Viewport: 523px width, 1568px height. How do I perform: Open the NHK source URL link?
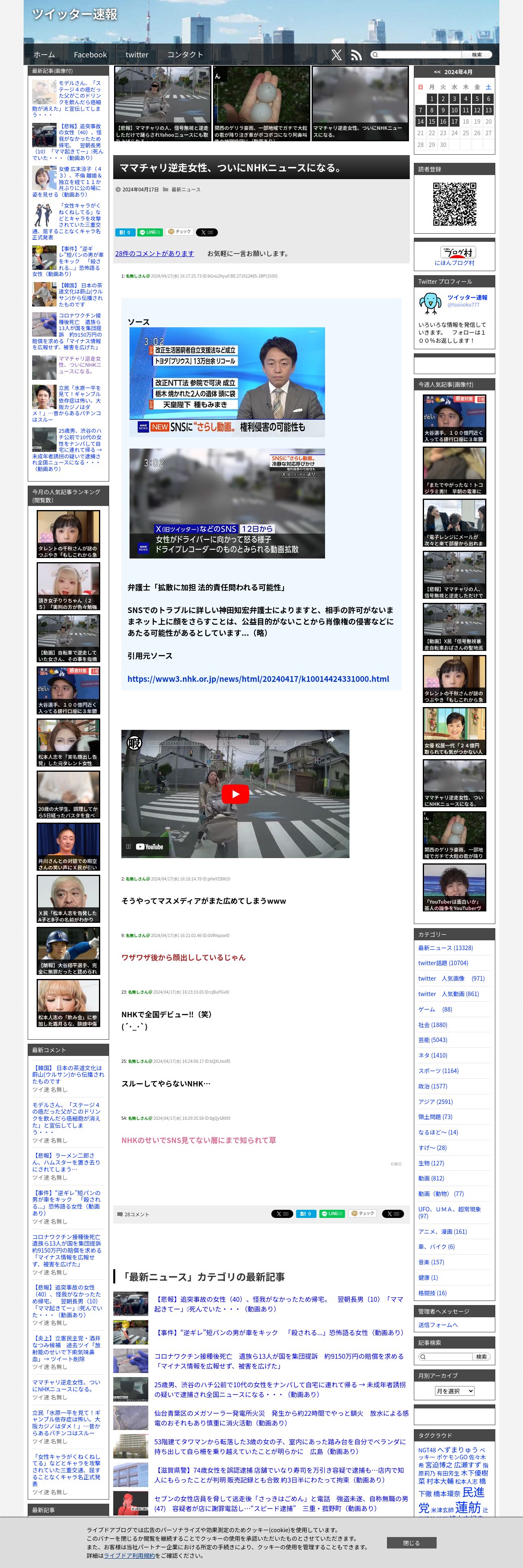[x=258, y=679]
